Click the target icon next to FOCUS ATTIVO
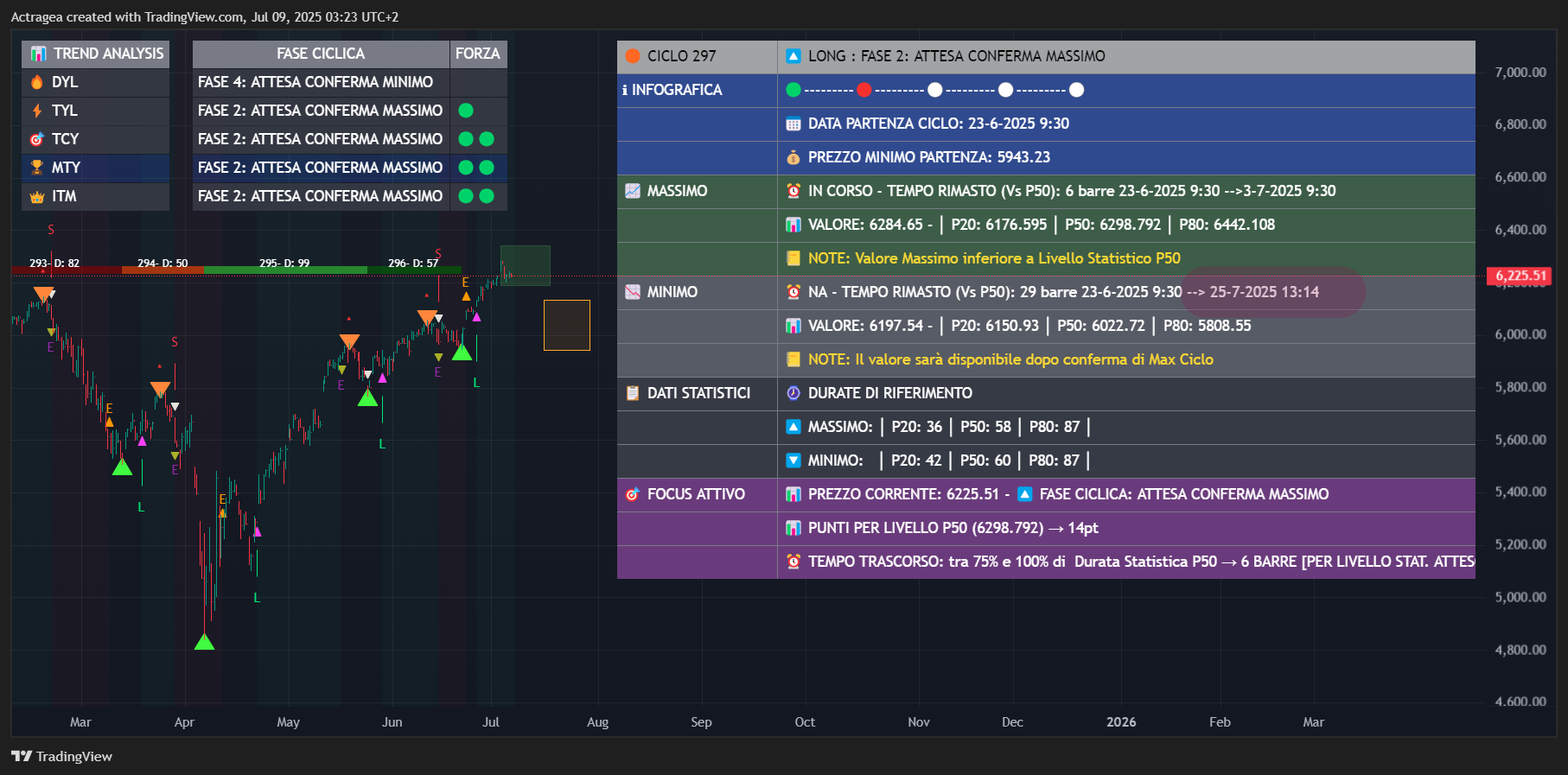 [633, 494]
